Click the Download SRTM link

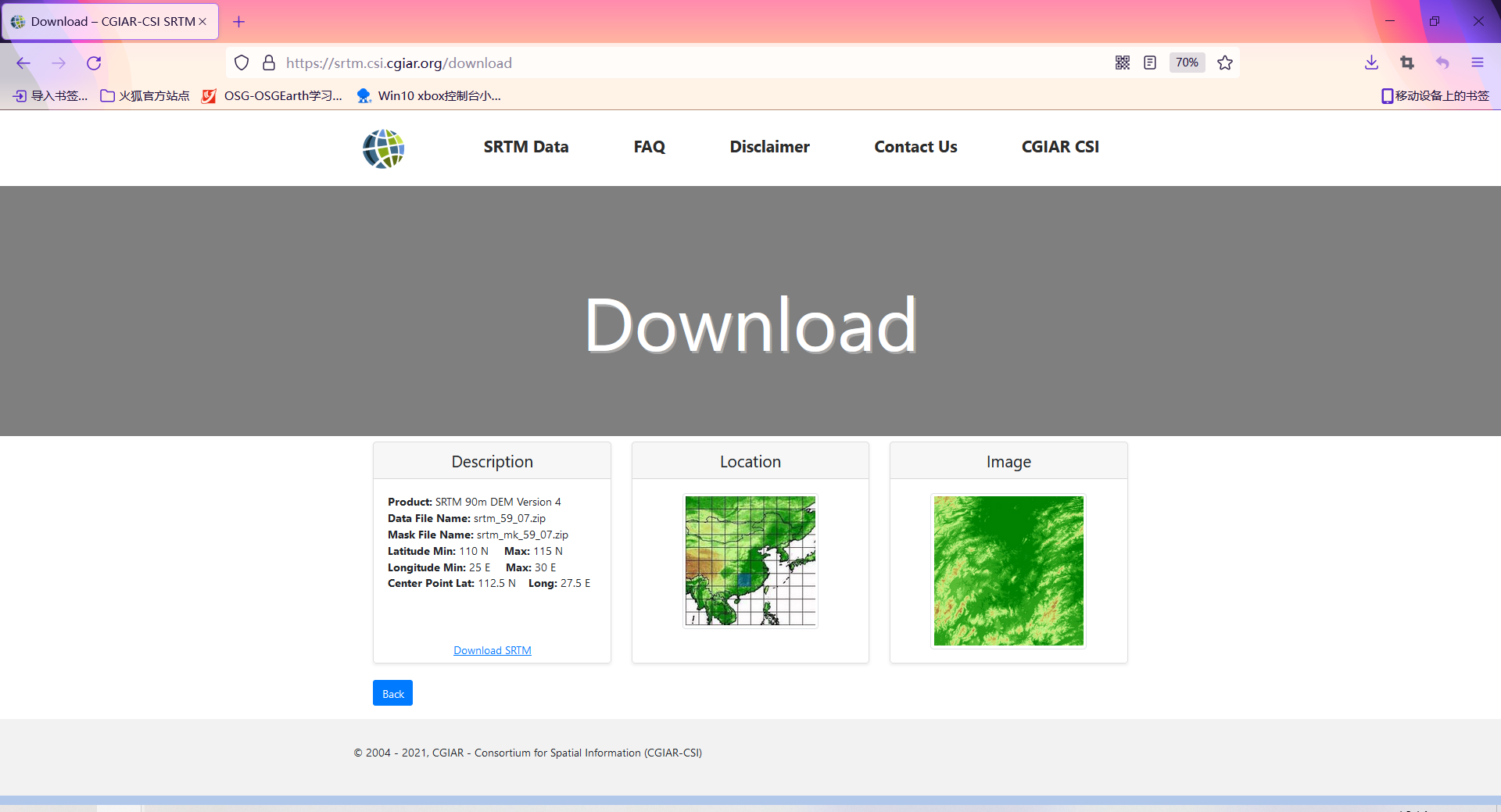coord(493,650)
